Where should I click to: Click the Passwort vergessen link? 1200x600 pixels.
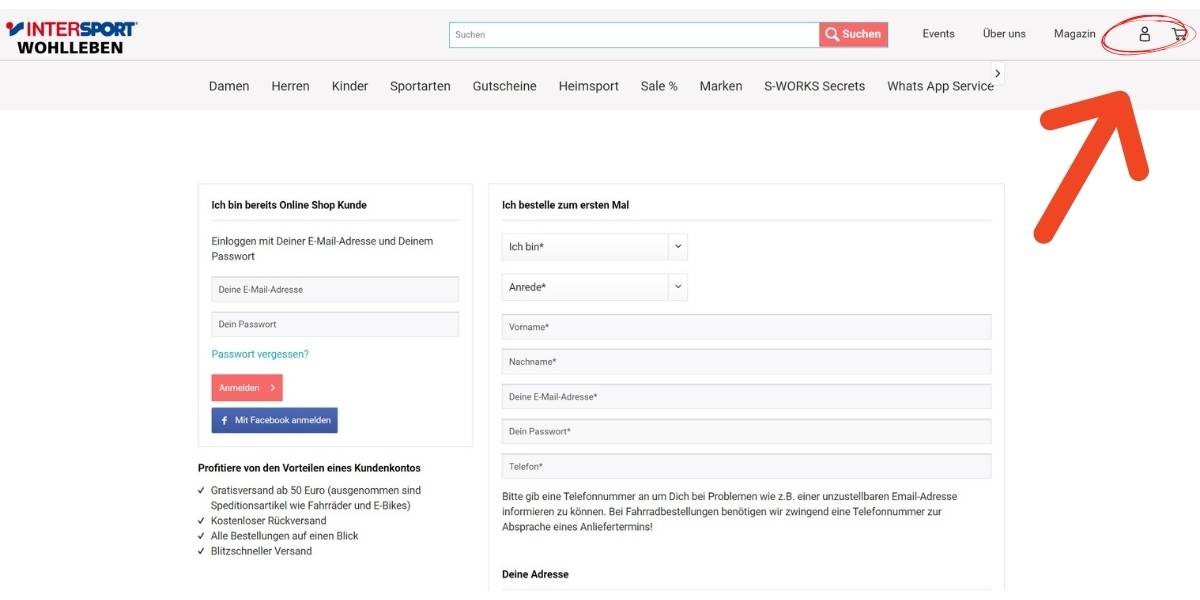tap(260, 354)
